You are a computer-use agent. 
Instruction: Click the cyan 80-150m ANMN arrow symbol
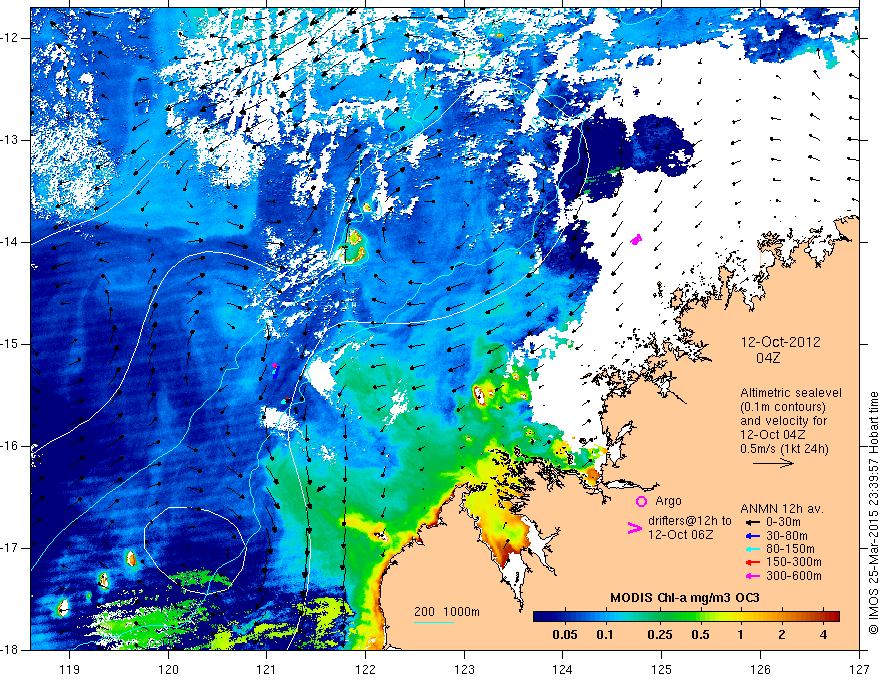(x=753, y=549)
